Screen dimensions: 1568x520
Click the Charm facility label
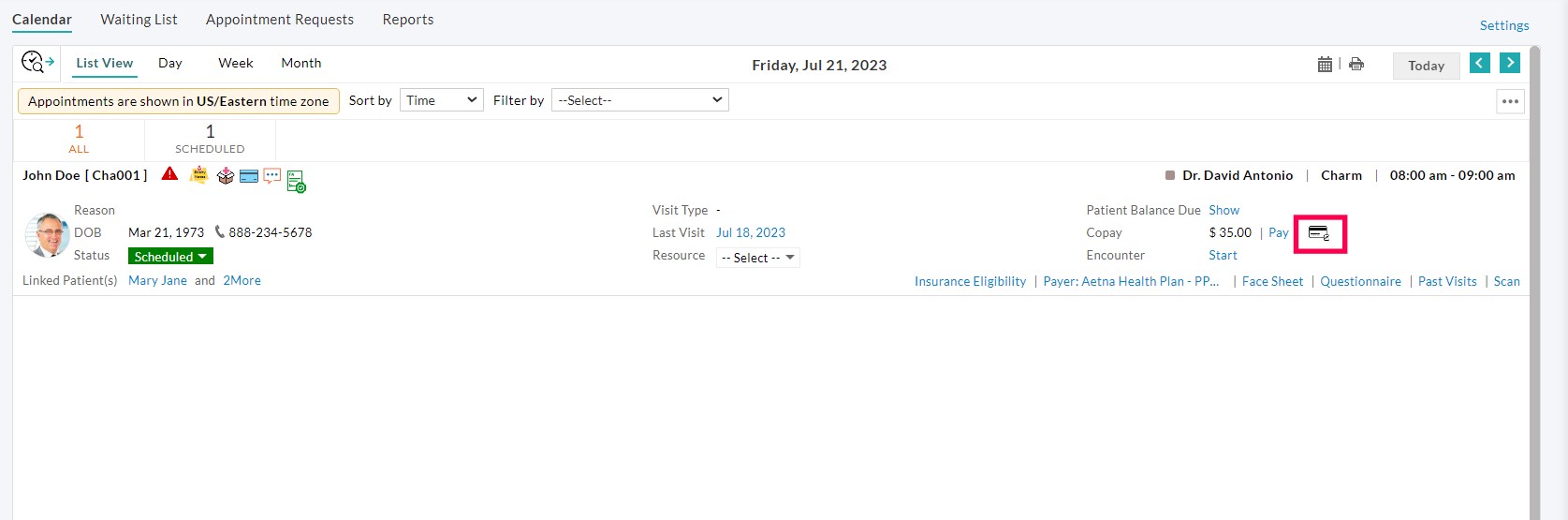tap(1341, 175)
